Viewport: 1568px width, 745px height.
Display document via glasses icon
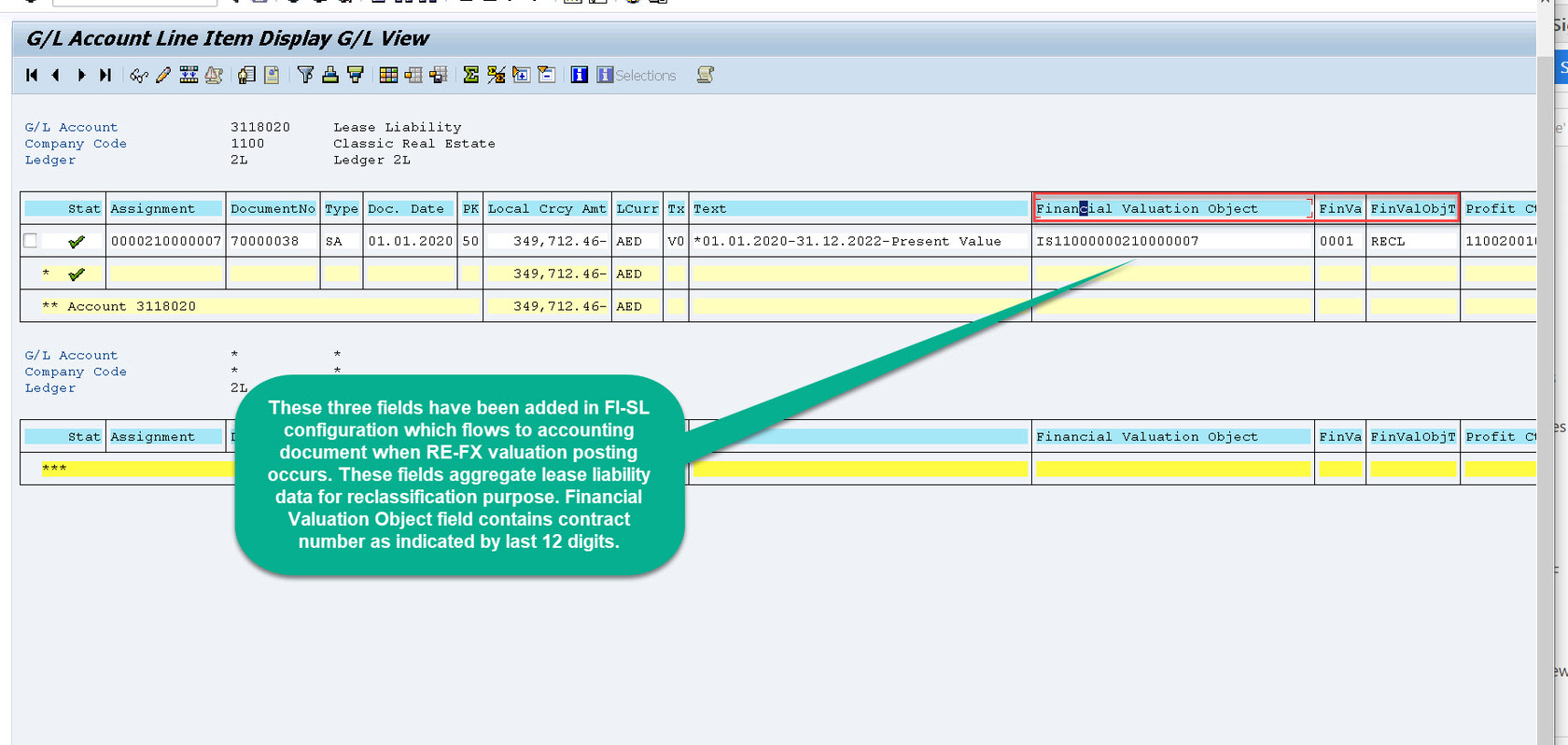[139, 76]
